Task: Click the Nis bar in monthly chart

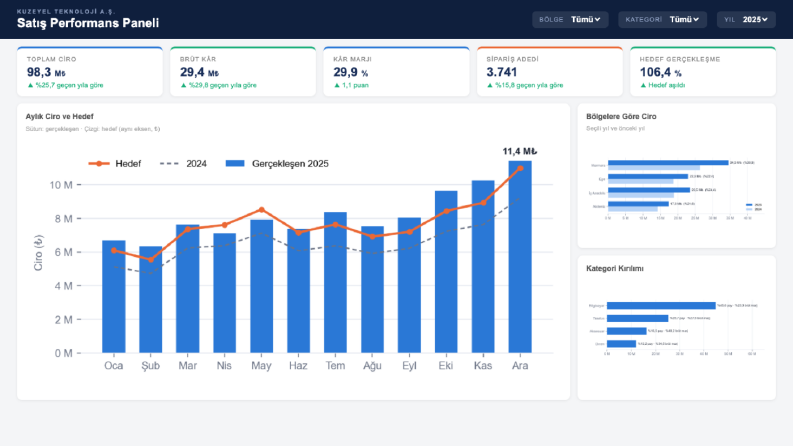Action: click(225, 293)
